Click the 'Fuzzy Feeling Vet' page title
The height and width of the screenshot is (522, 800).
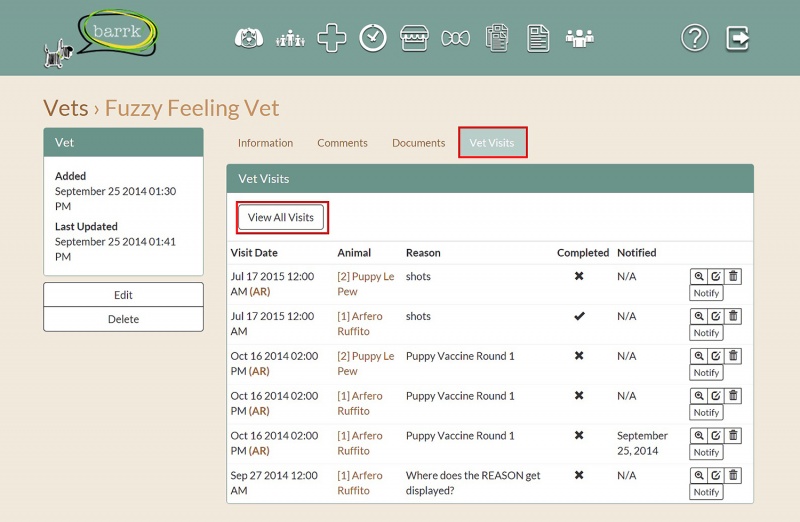[x=192, y=108]
